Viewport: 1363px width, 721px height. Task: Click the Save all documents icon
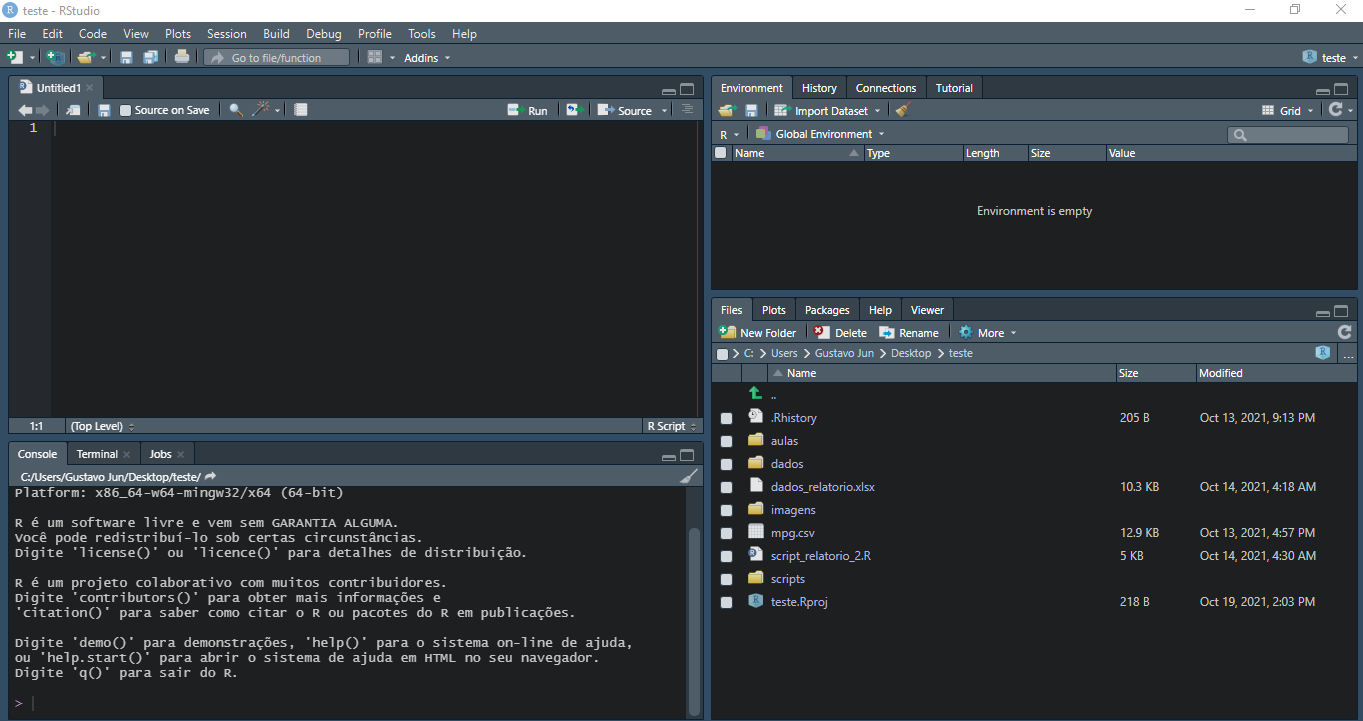(x=150, y=57)
